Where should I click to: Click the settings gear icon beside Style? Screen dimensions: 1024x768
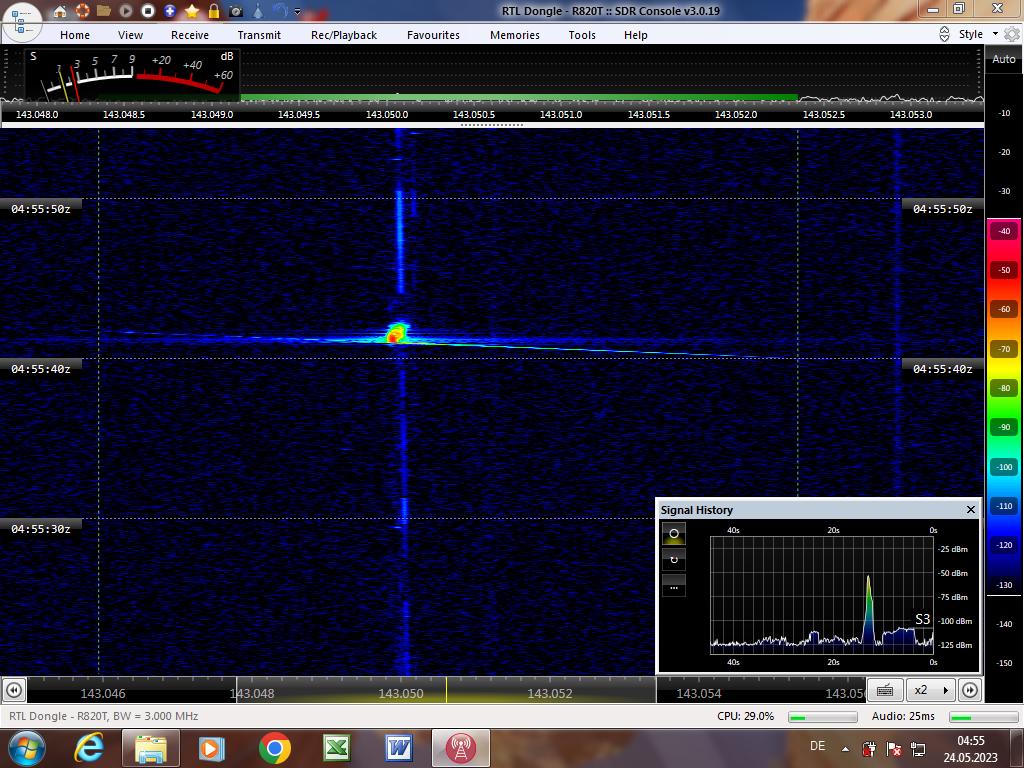(1012, 34)
